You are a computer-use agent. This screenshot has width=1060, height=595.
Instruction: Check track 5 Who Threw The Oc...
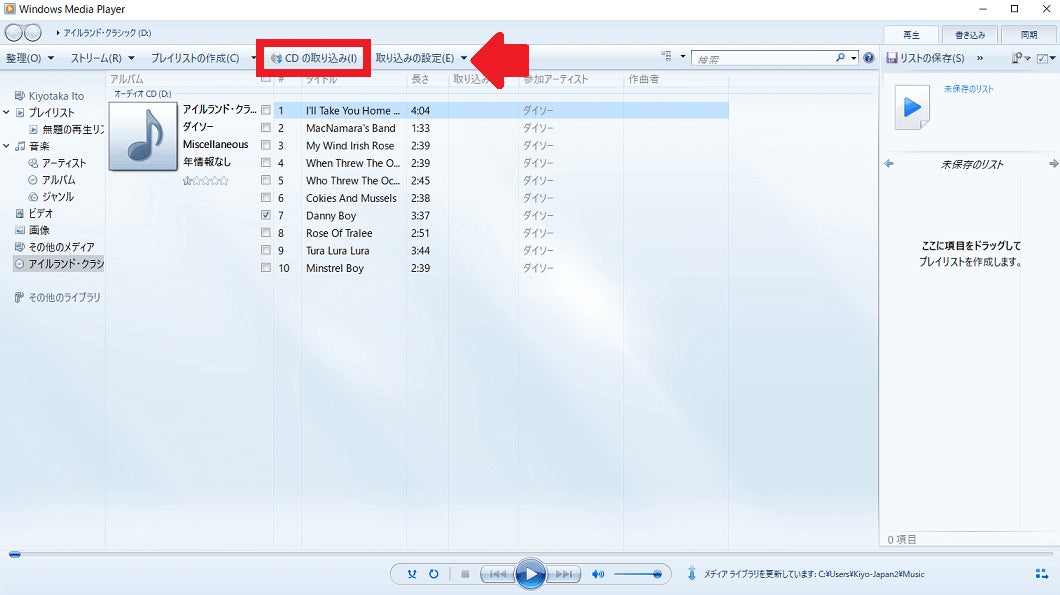[266, 181]
